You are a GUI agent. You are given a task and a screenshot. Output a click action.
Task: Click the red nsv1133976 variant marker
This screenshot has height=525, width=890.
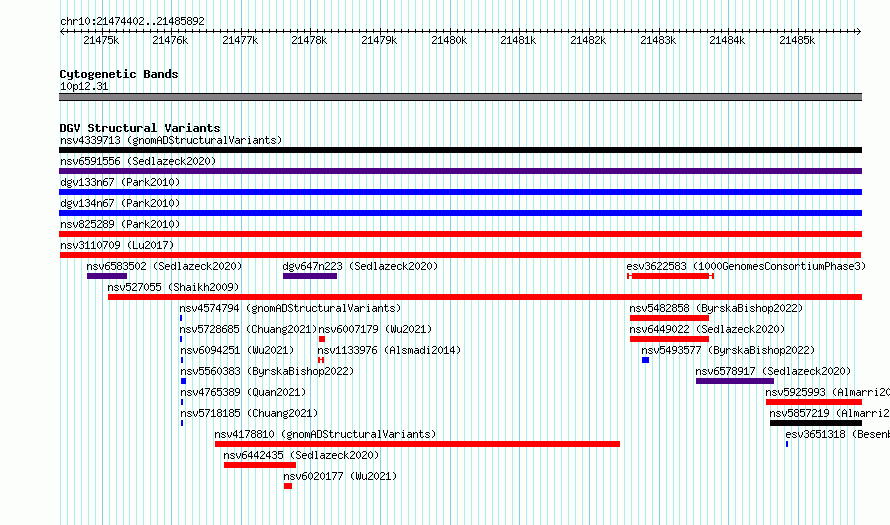click(x=321, y=360)
